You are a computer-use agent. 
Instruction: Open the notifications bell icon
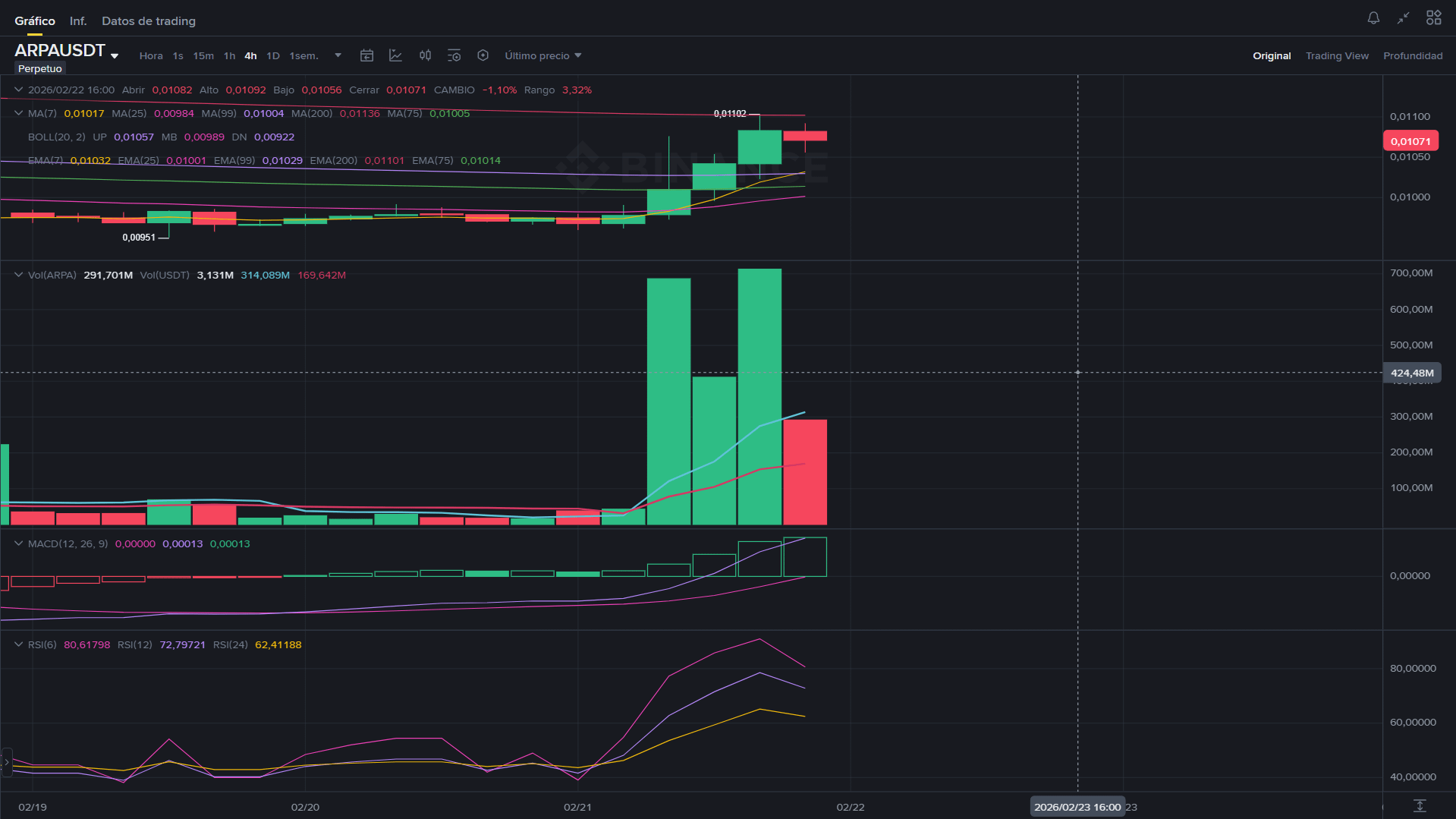(x=1373, y=17)
